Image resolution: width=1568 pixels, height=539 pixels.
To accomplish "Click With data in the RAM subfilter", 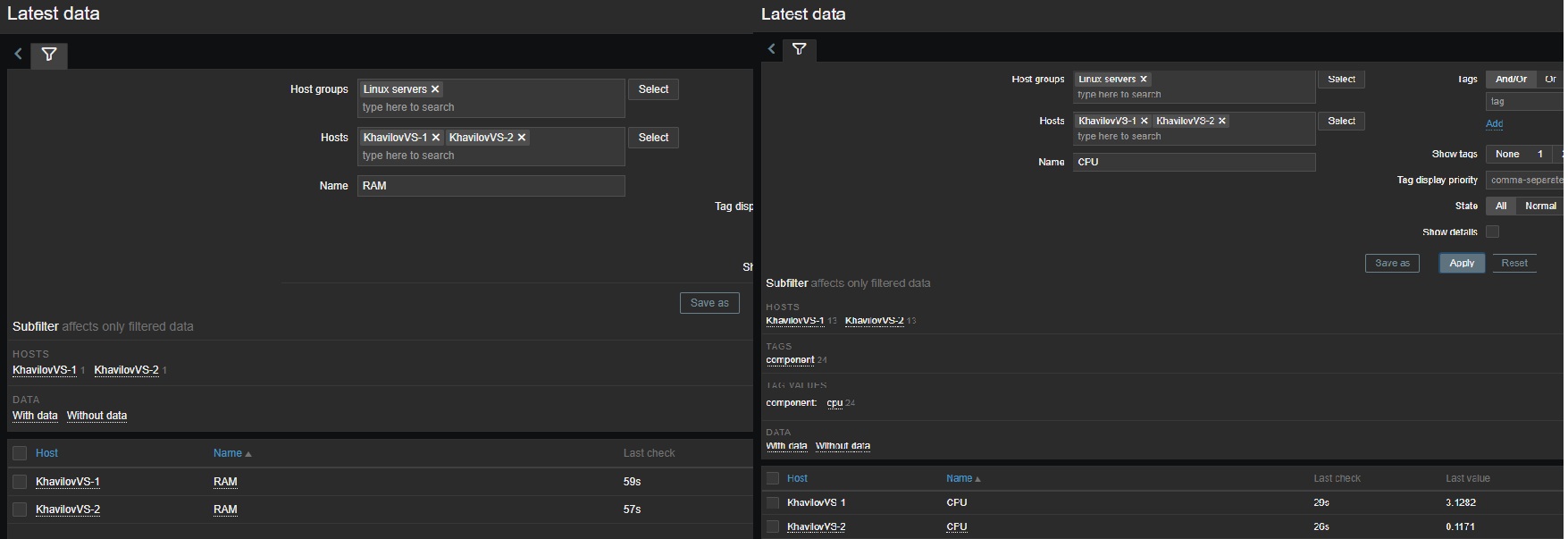I will (x=35, y=416).
